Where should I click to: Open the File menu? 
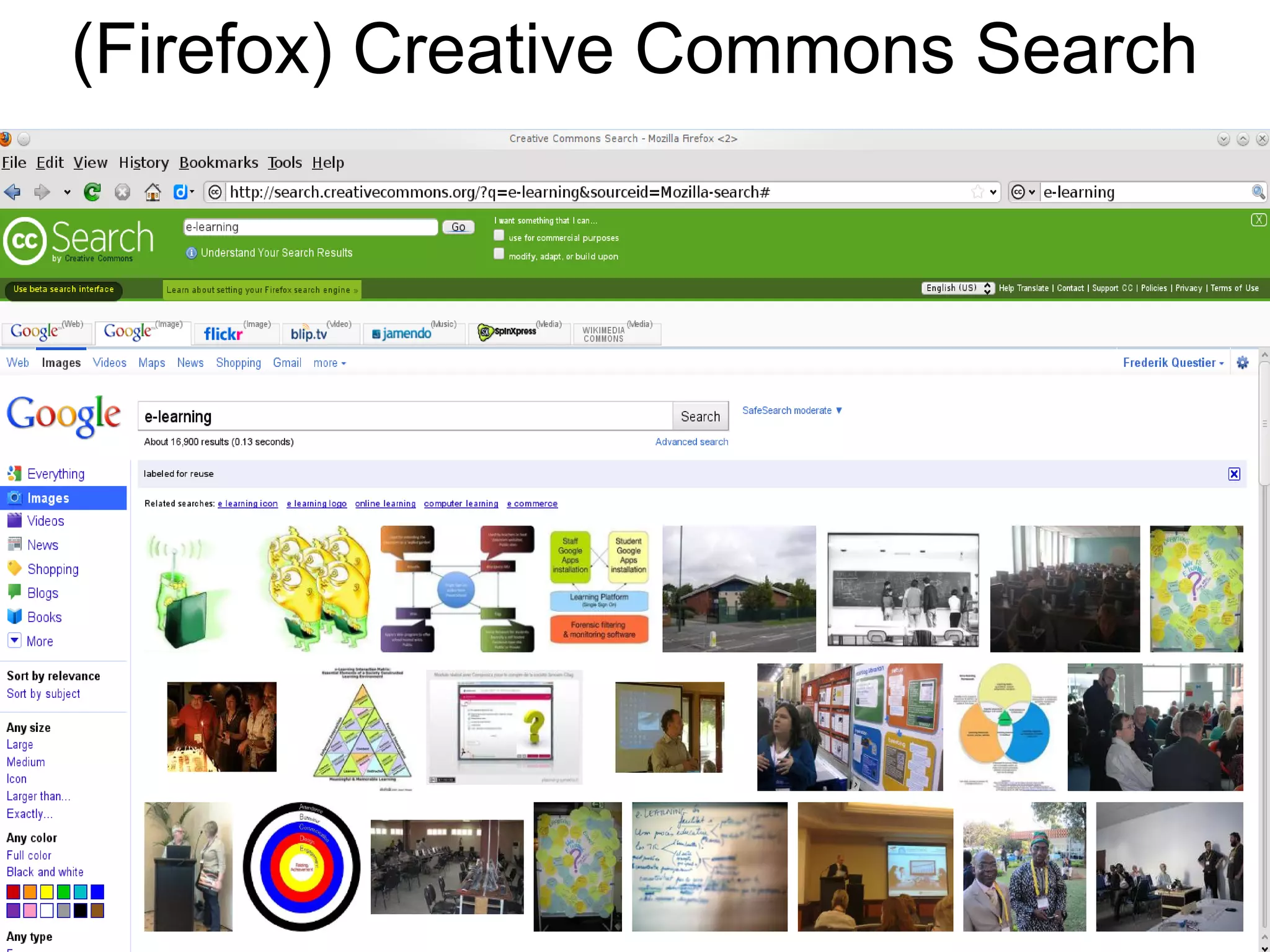click(14, 162)
